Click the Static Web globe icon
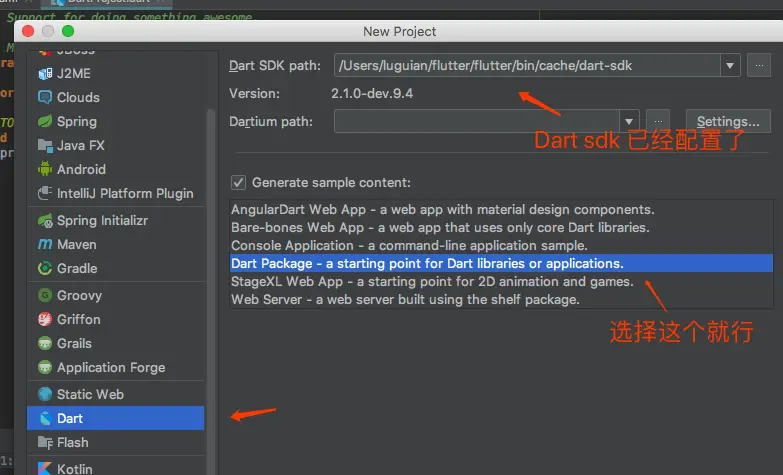Screen dimensions: 783x475 [45, 394]
